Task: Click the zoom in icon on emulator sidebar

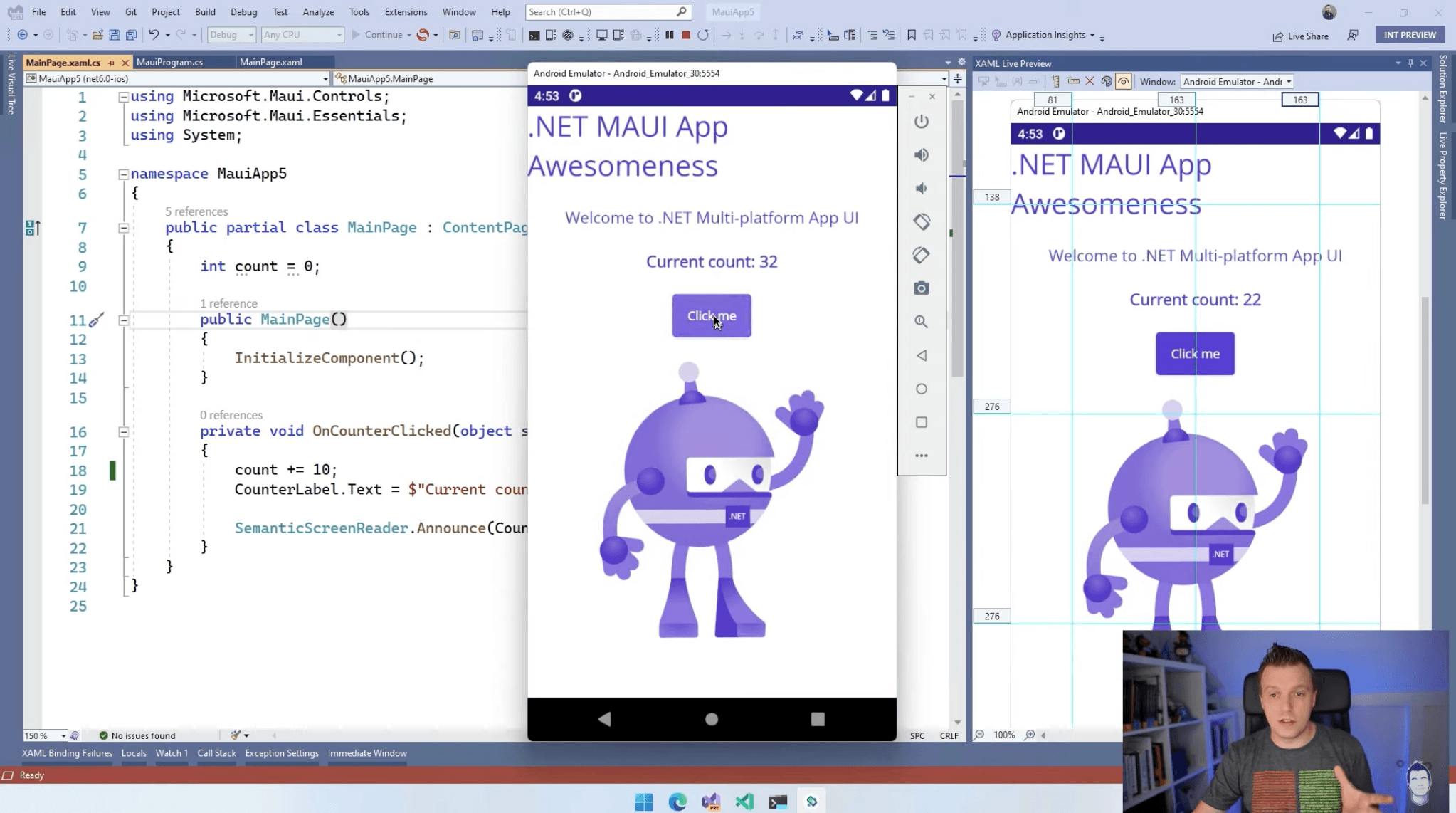Action: (921, 321)
